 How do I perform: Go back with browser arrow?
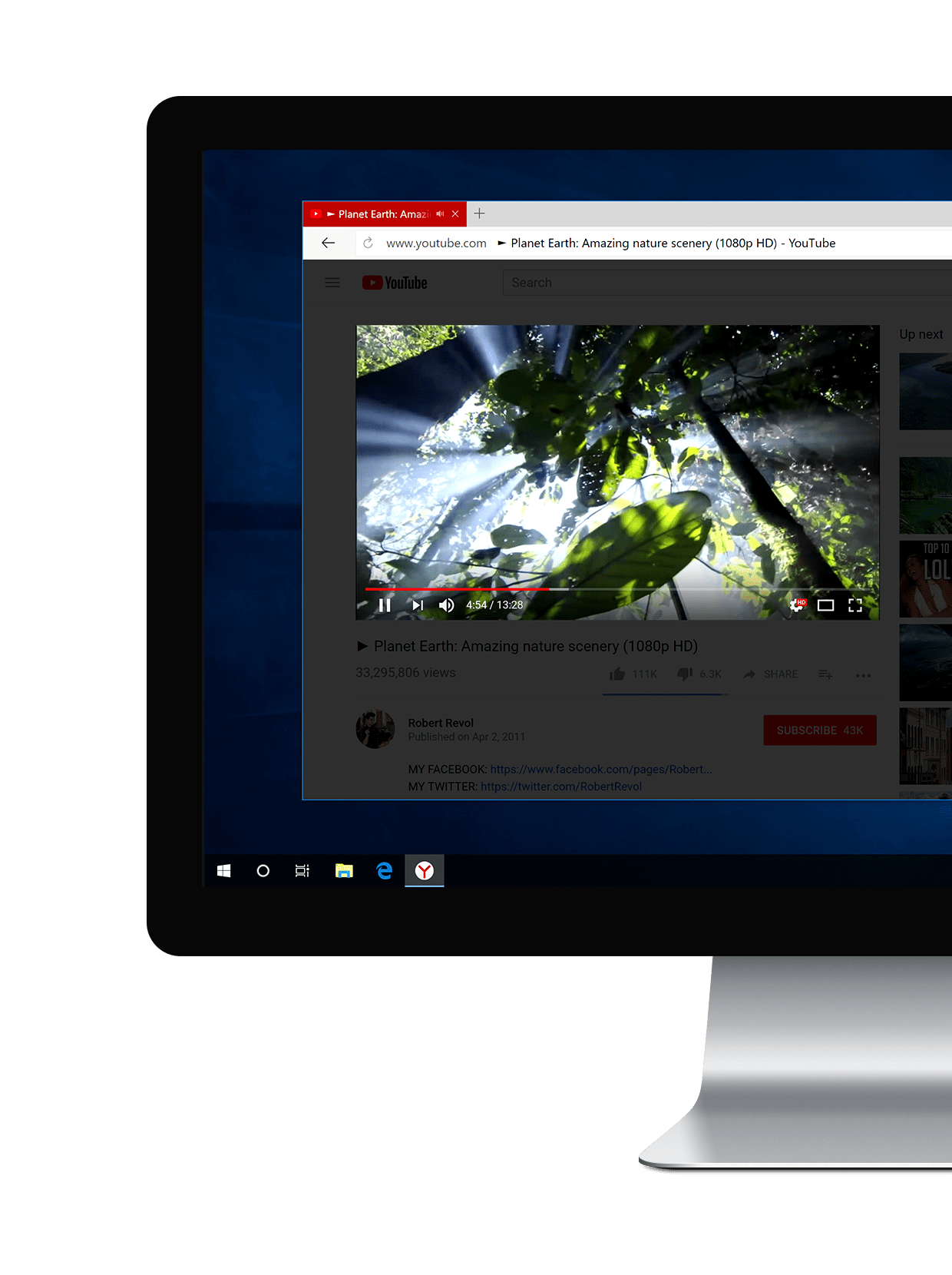[x=329, y=243]
